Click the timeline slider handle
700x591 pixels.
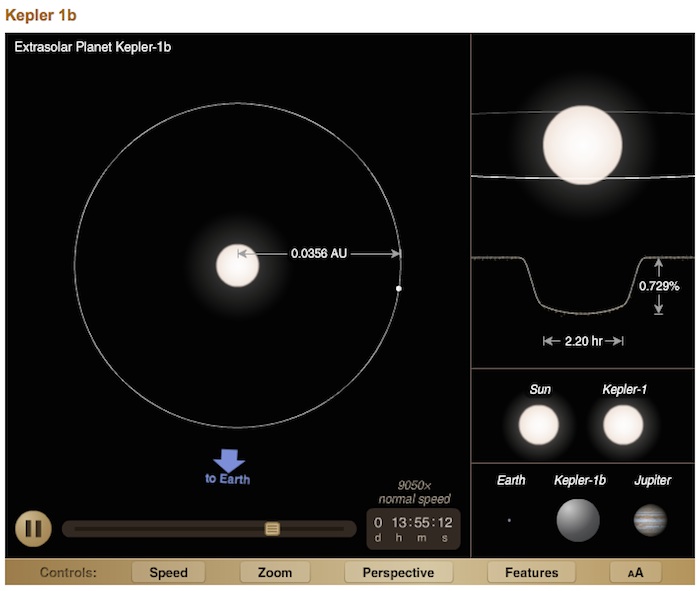point(272,528)
